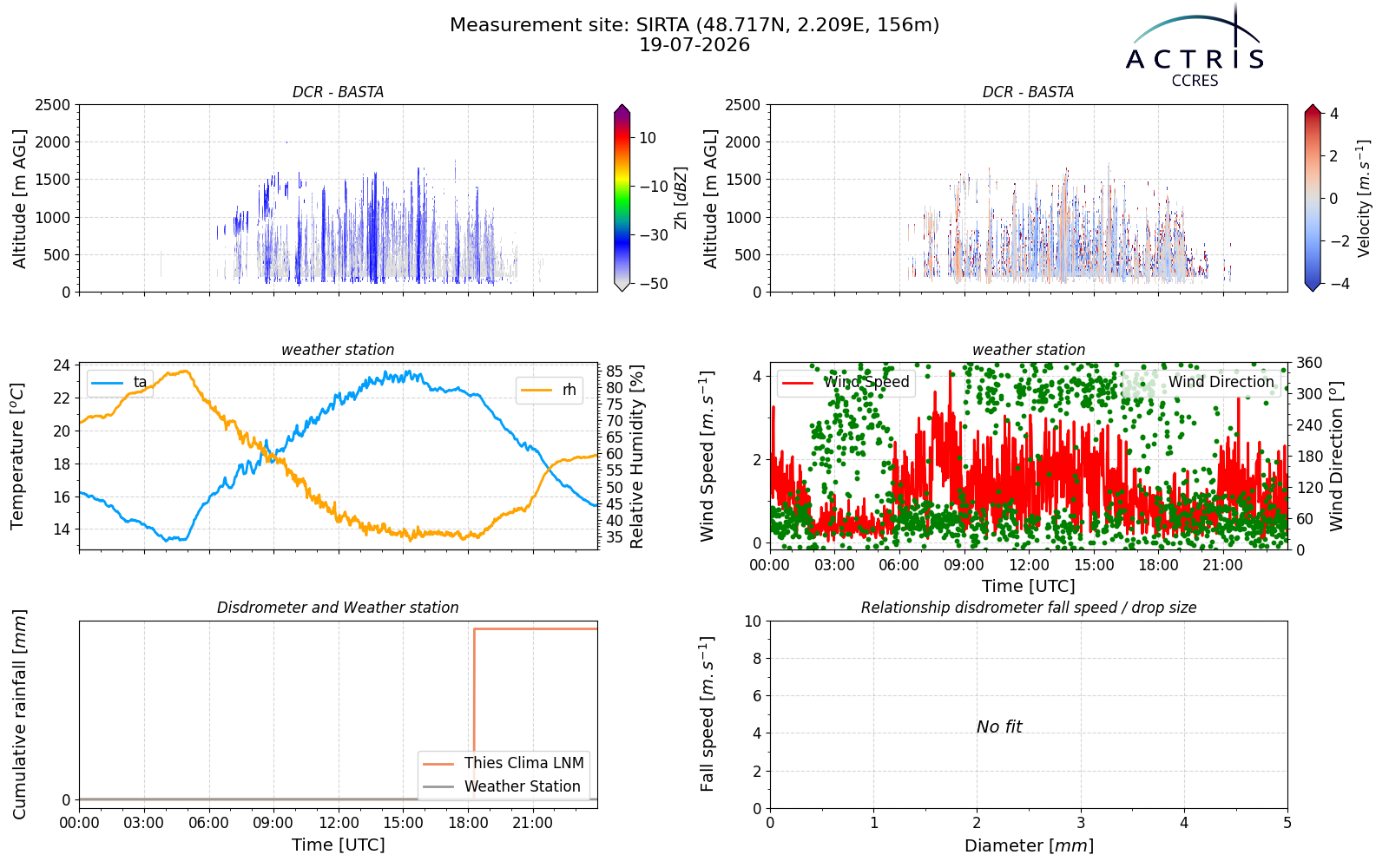Click the "09:00" tick under the wind plot
Screen dimensions: 1389x868
964,565
